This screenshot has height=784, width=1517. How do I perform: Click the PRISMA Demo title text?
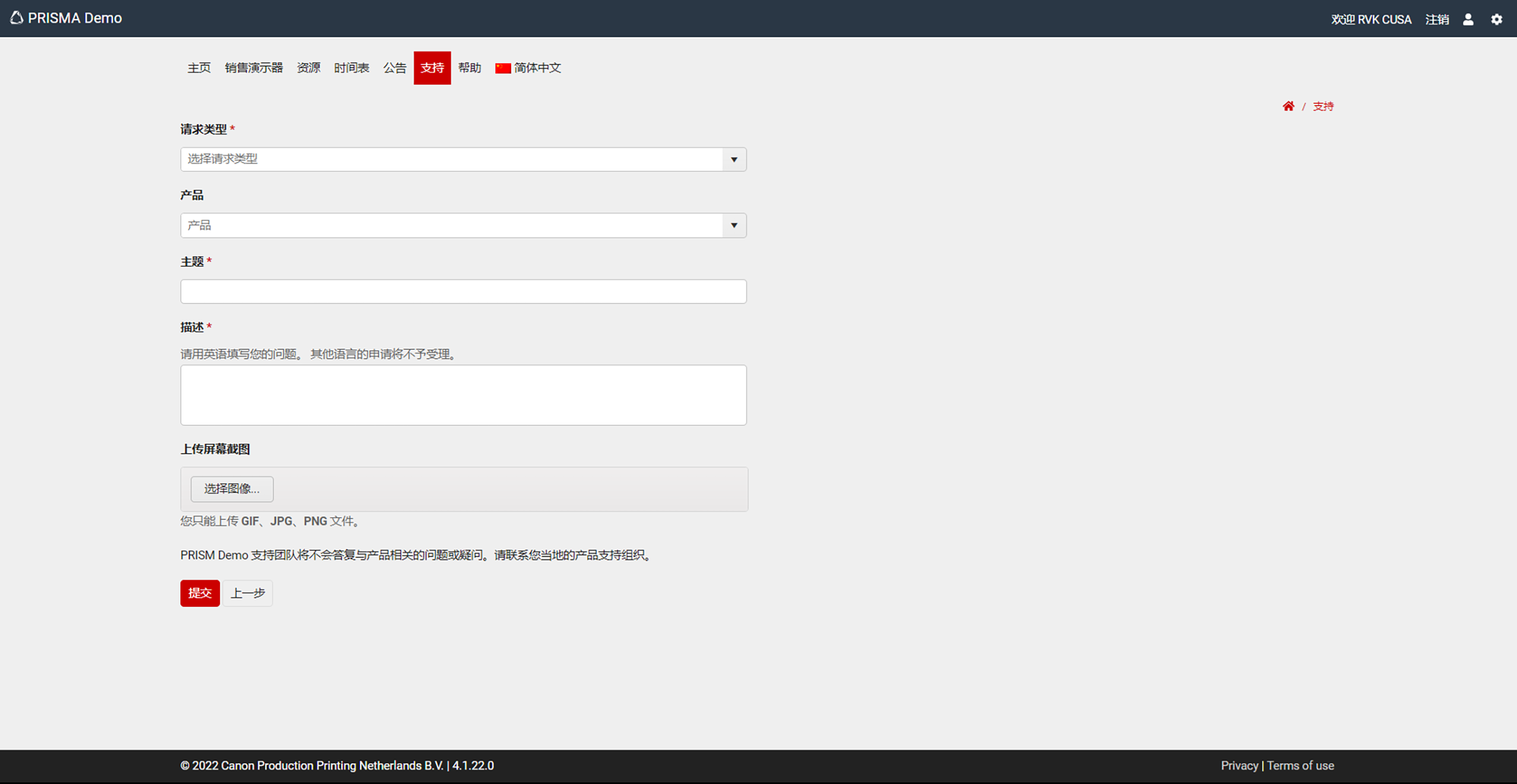[75, 18]
